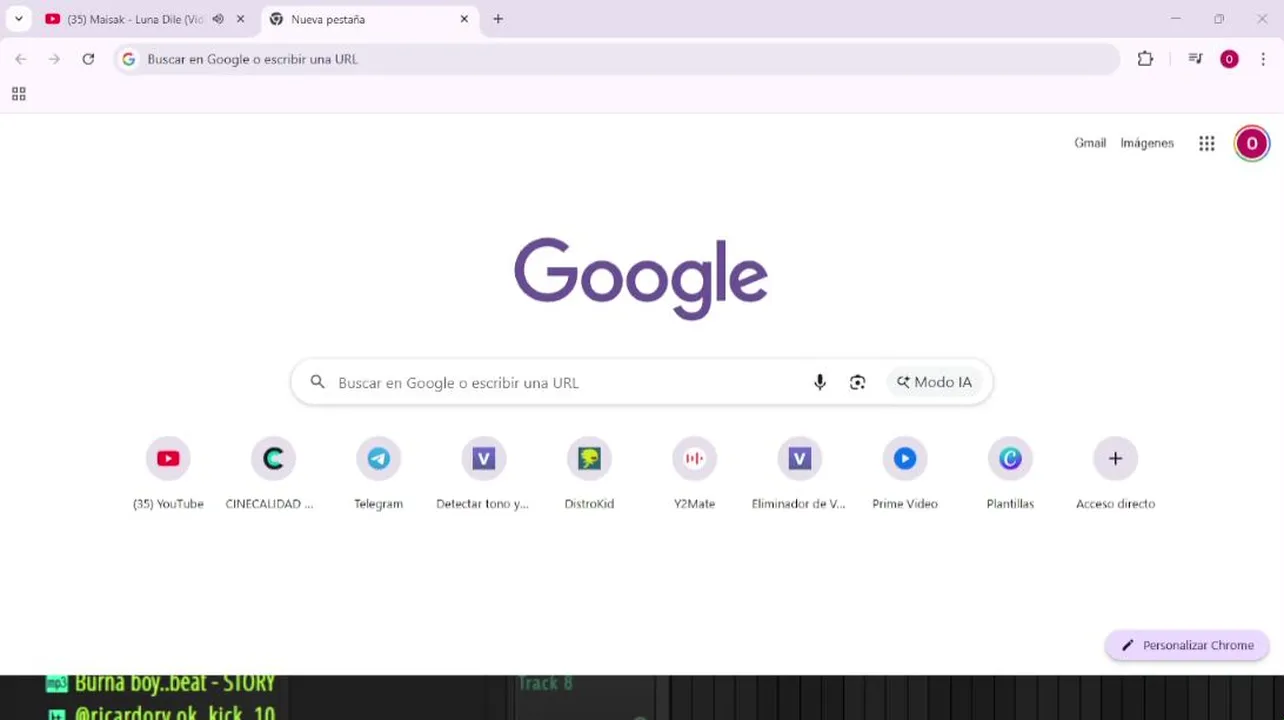This screenshot has height=720, width=1284.
Task: Add a new shortcut via Acceso directo
Action: point(1115,473)
